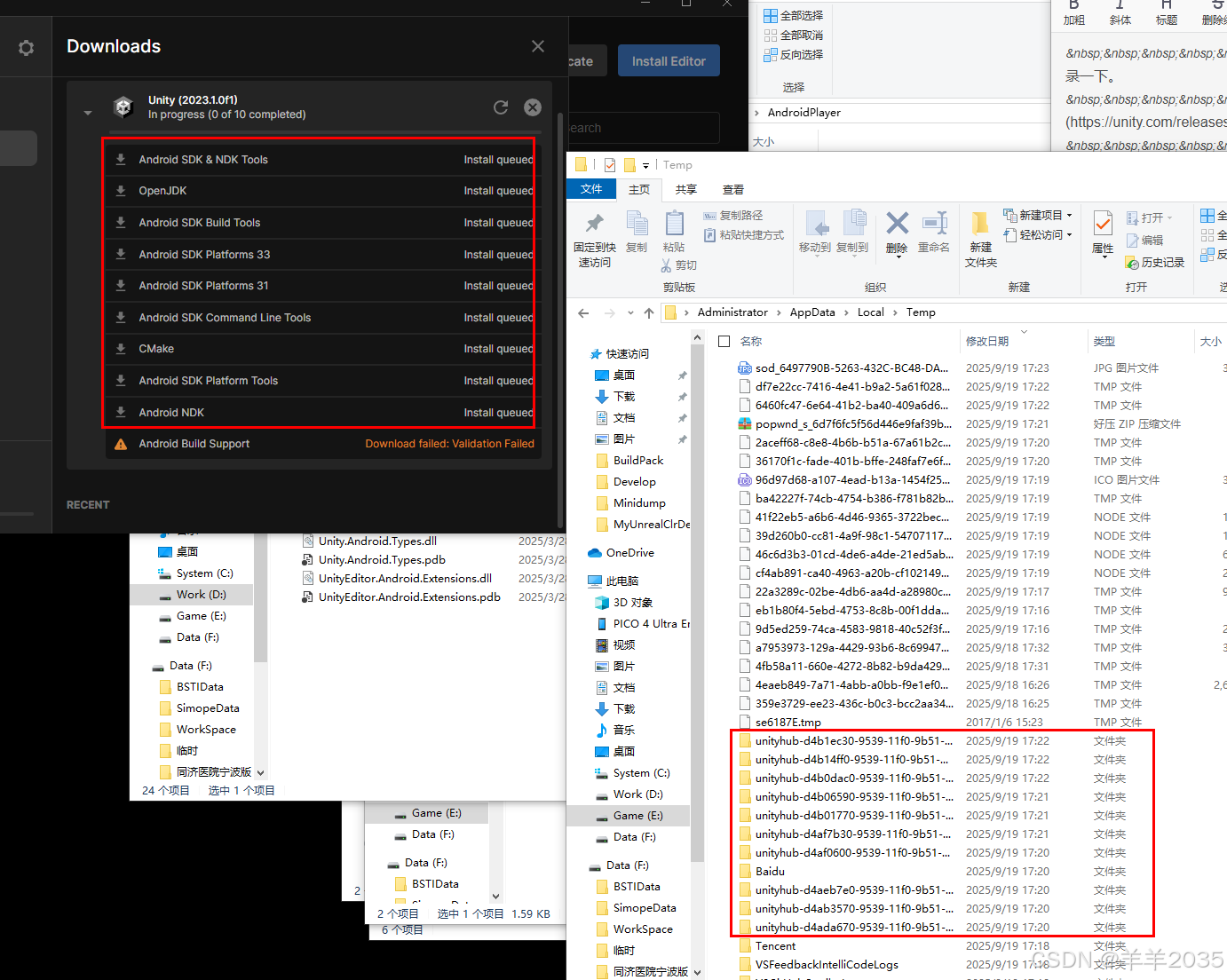Select the OpenJDK download row
The image size is (1227, 980).
(324, 191)
